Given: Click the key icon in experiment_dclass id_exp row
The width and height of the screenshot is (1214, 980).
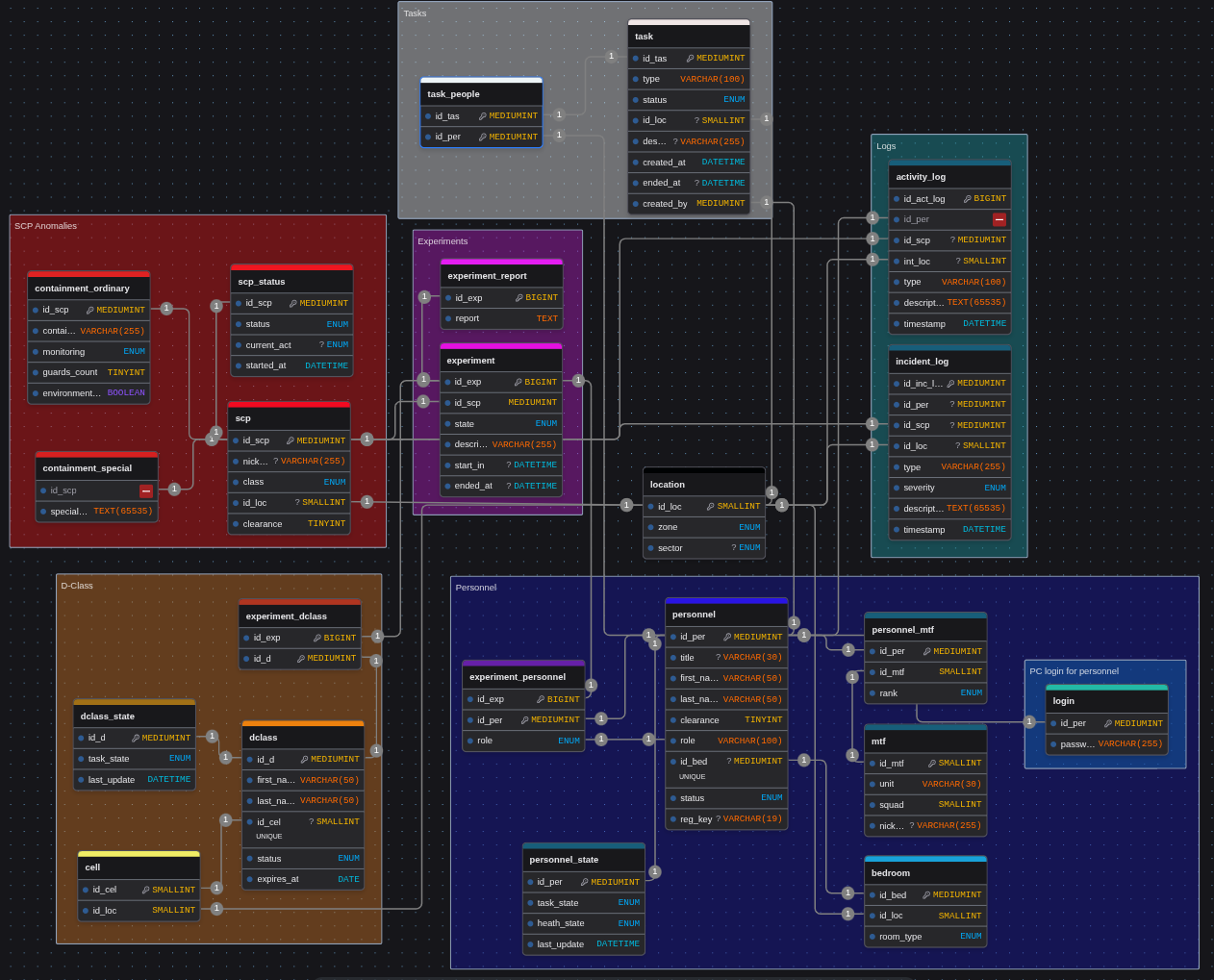Looking at the screenshot, I should (x=316, y=639).
